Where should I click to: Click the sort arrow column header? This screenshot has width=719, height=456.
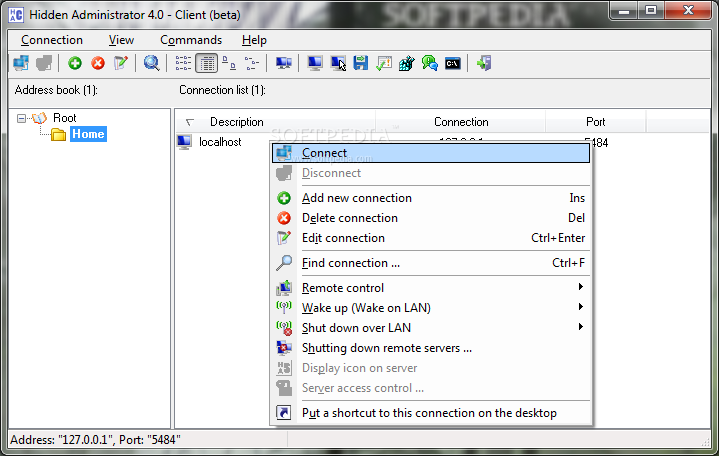[190, 122]
